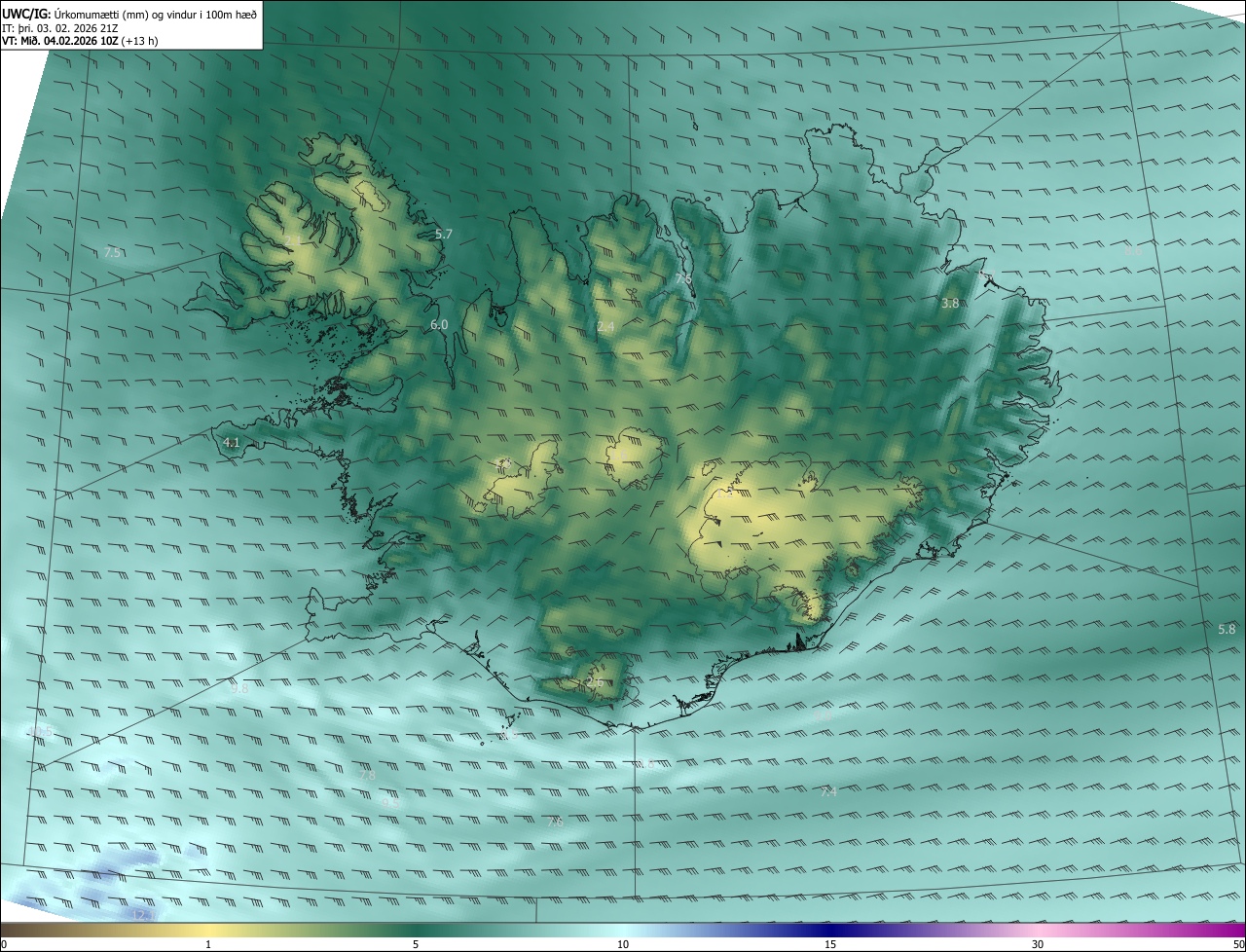Click the pink colorbar section above 30
The width and height of the screenshot is (1246, 952).
pyautogui.click(x=1038, y=931)
